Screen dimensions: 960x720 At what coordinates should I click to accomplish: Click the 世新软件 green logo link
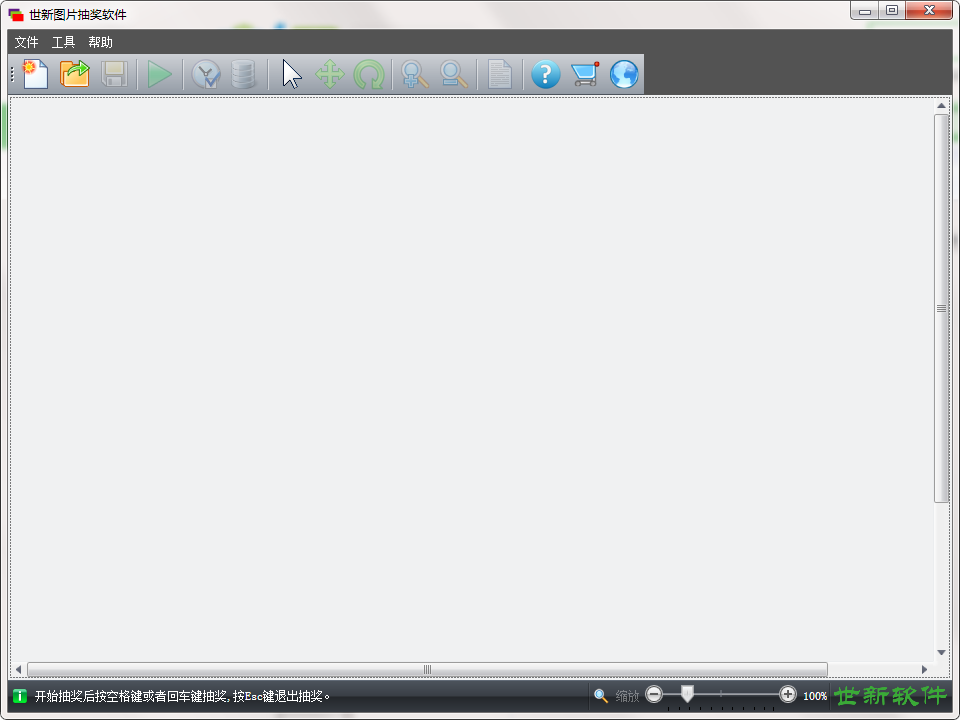tap(891, 696)
